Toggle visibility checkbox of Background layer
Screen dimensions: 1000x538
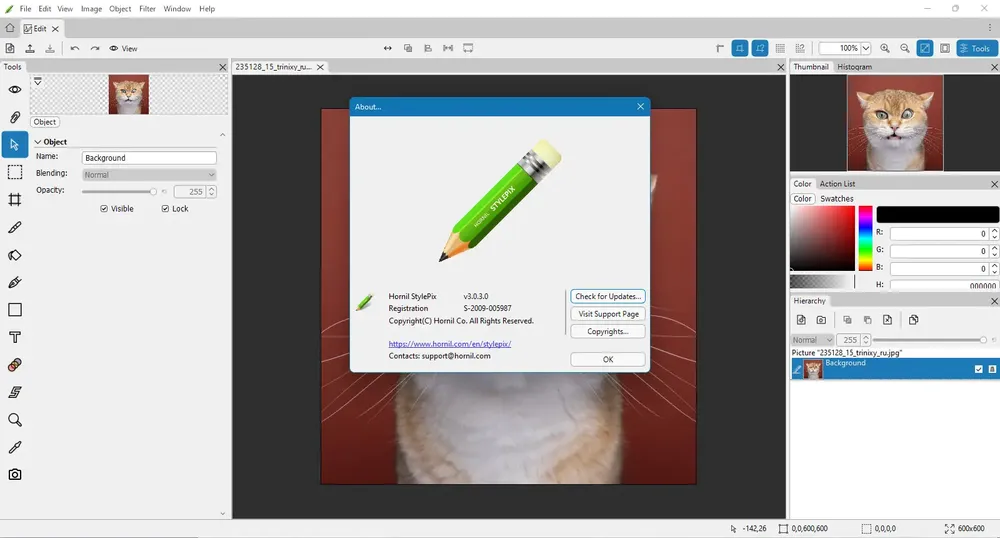[x=978, y=369]
